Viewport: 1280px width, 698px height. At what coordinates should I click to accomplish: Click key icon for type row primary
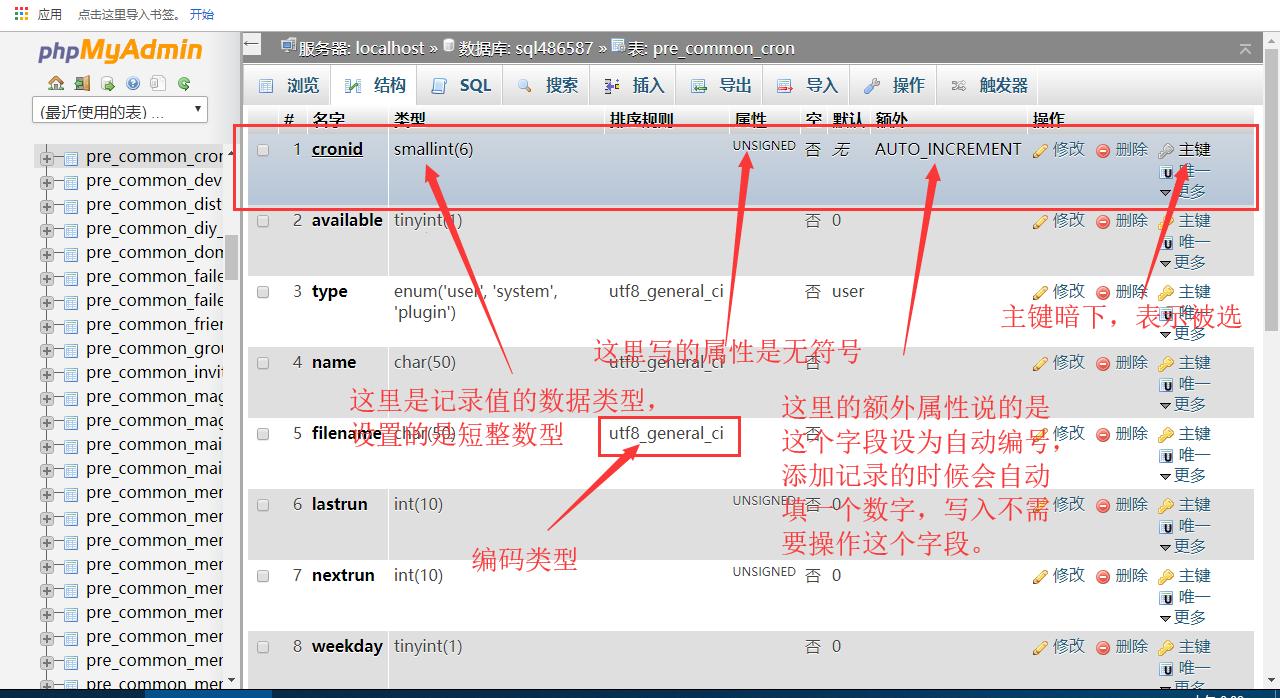pos(1166,292)
